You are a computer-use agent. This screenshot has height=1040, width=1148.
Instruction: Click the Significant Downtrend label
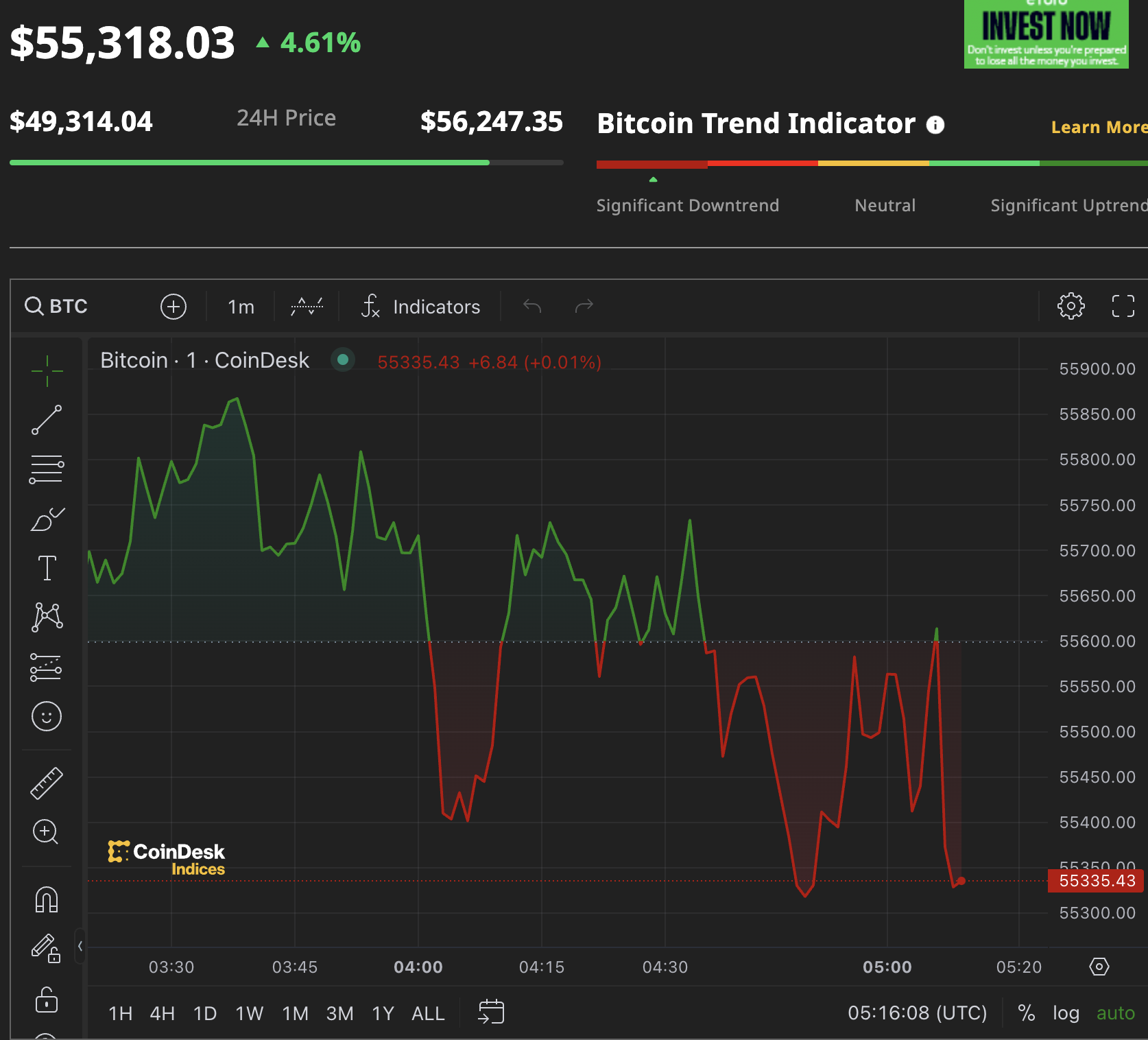coord(688,205)
